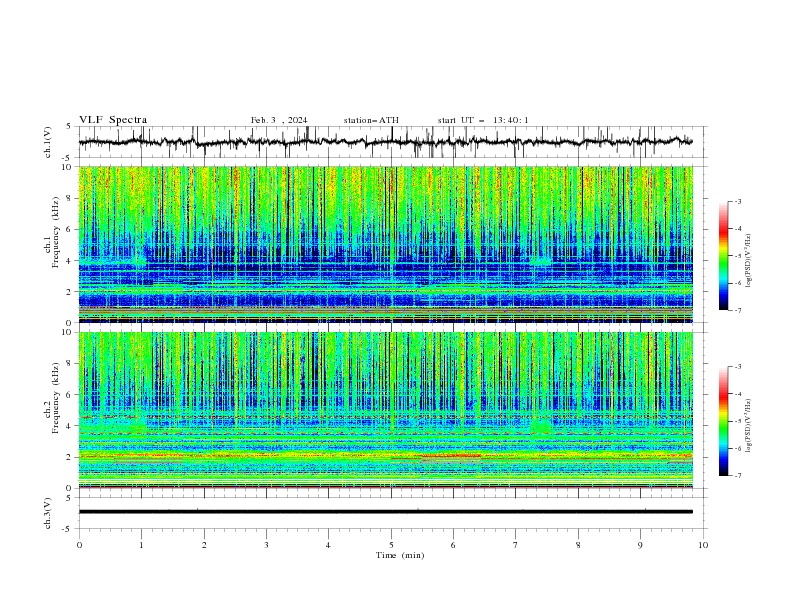
Task: Click the time axis tick label "1"
Action: (141, 545)
